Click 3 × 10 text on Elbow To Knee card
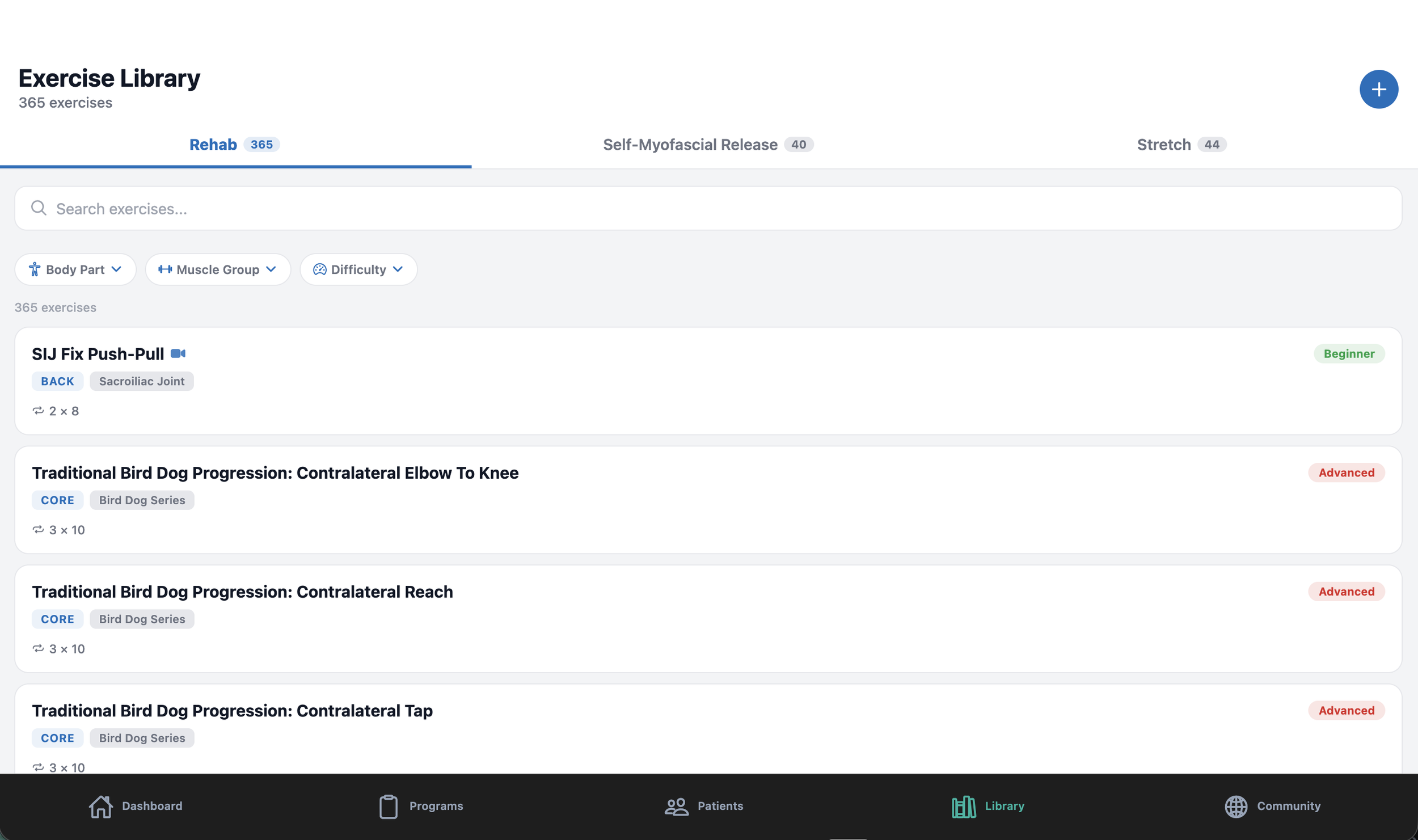1418x840 pixels. click(x=67, y=530)
